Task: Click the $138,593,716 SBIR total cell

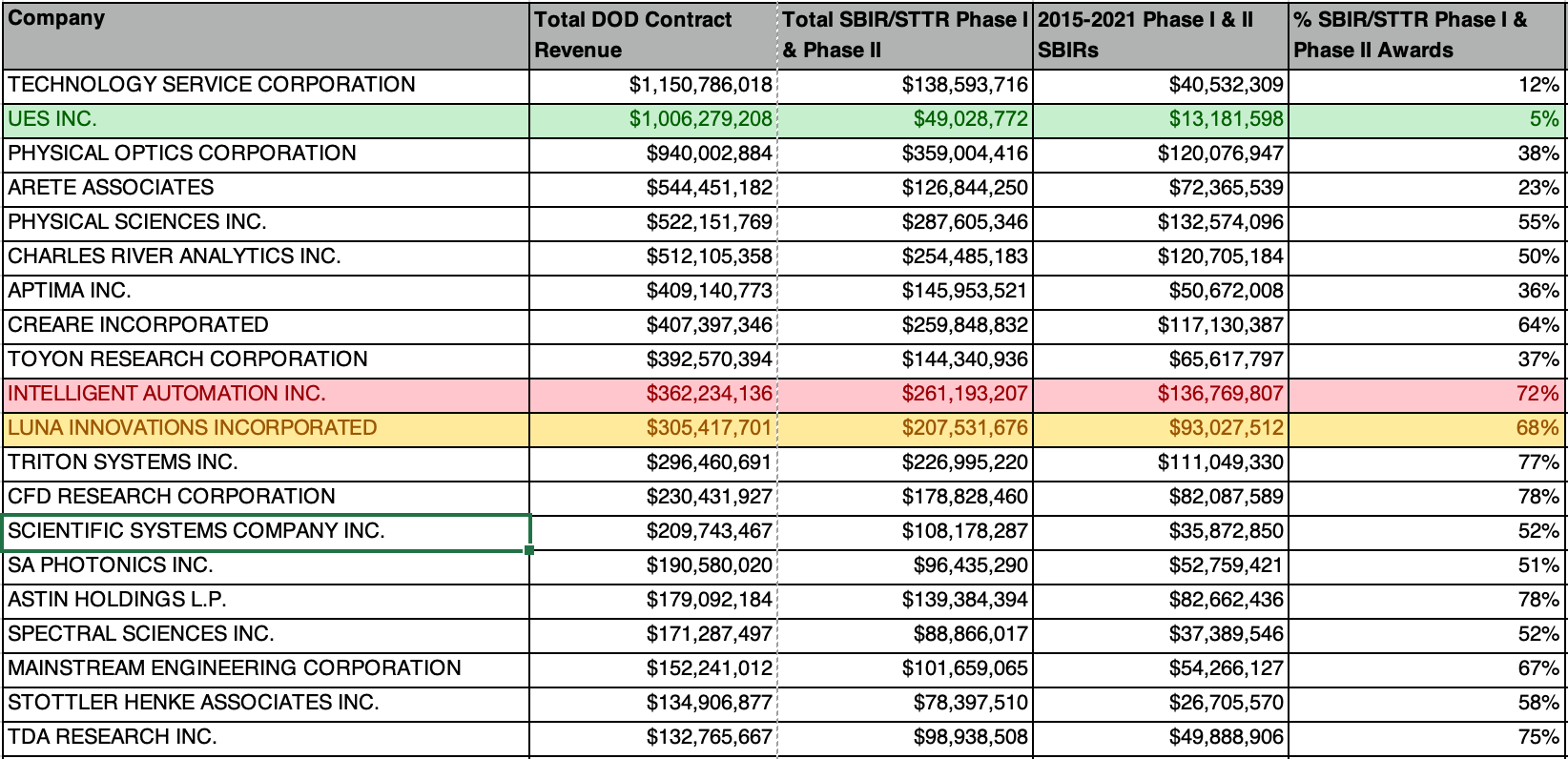Action: click(905, 86)
